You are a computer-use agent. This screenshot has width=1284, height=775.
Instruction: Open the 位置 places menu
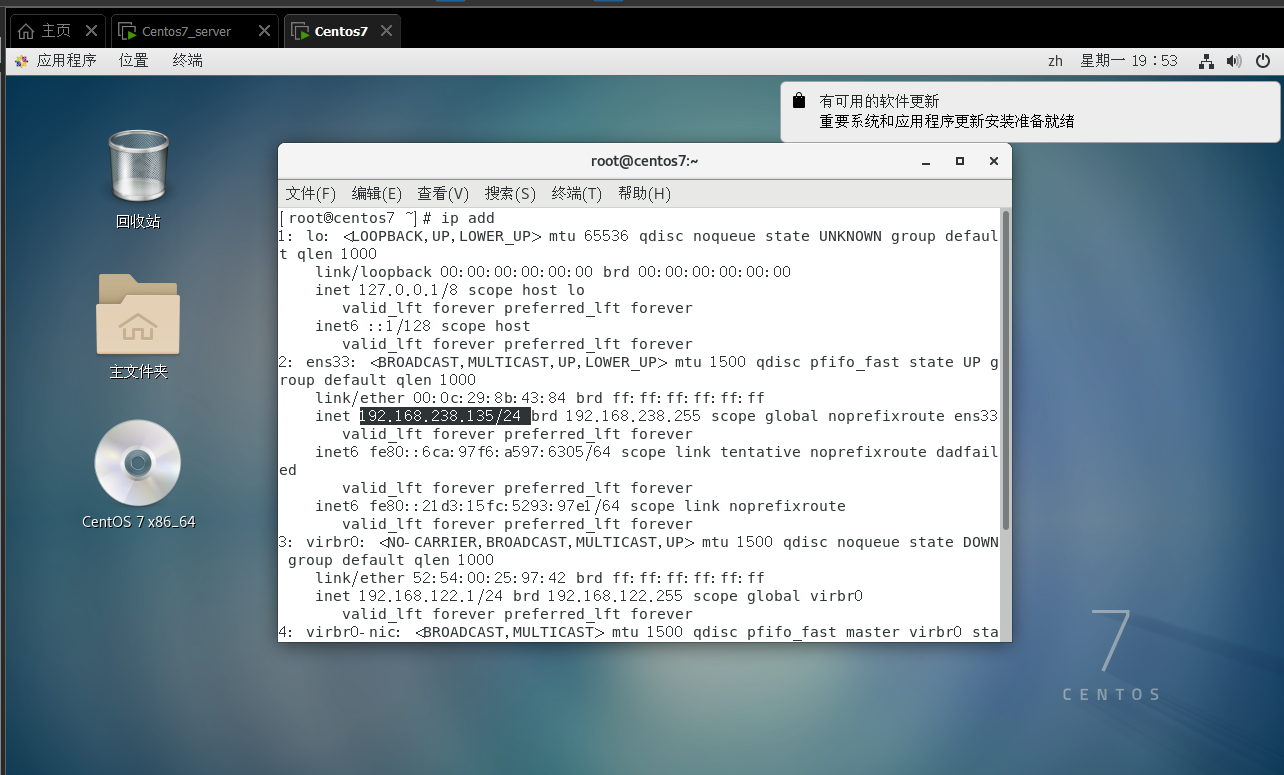tap(133, 61)
